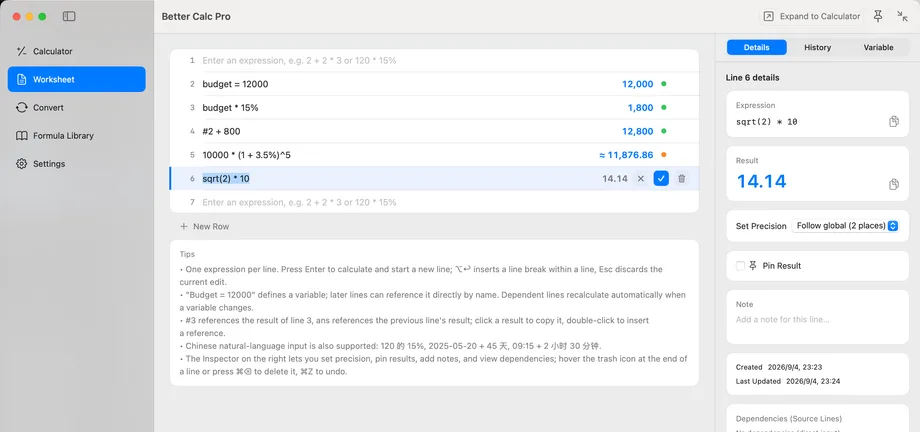Click the result 12,000 on line 2
This screenshot has width=920, height=432.
click(637, 84)
